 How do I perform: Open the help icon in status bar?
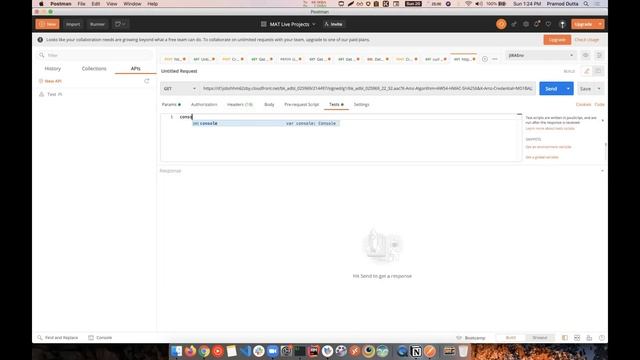pos(602,338)
